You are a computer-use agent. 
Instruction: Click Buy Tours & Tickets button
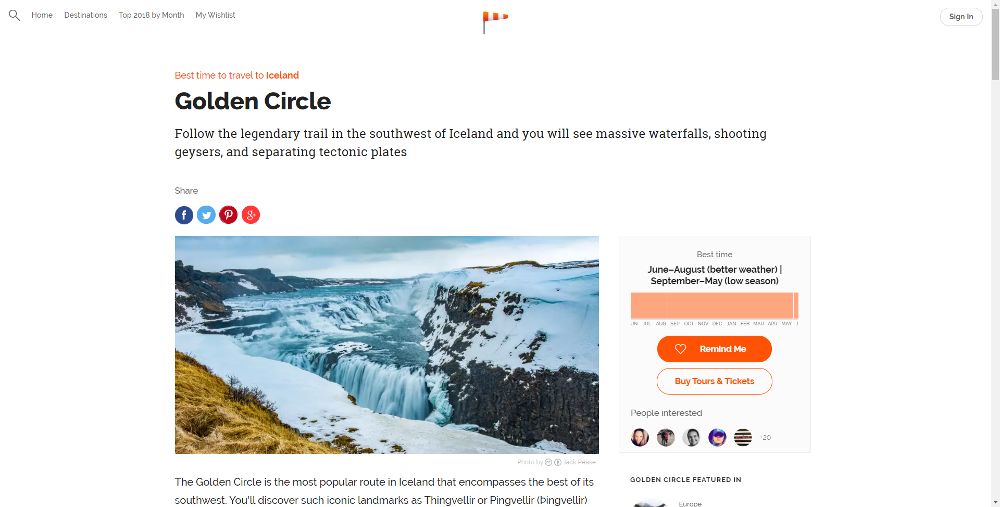click(714, 381)
